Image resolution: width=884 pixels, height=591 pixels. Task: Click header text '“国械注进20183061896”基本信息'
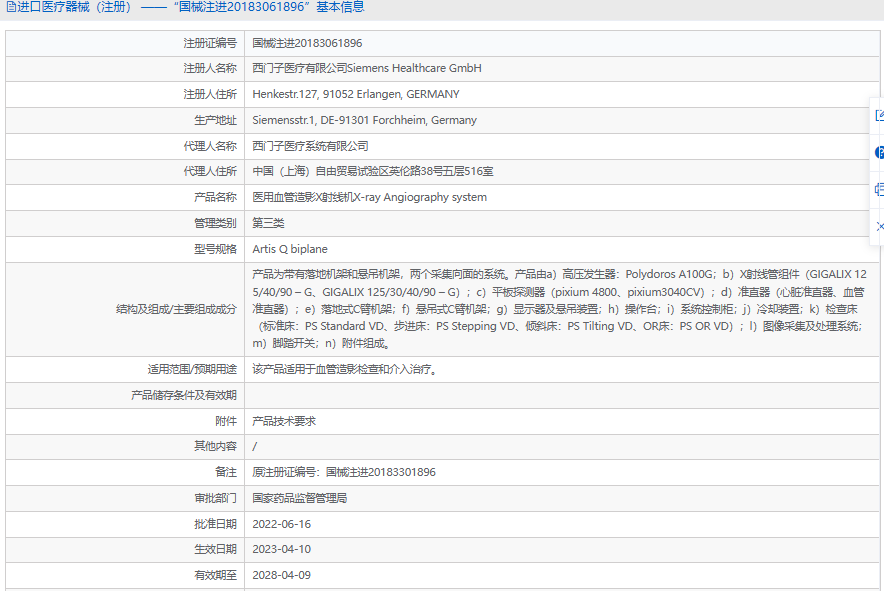[x=269, y=7]
